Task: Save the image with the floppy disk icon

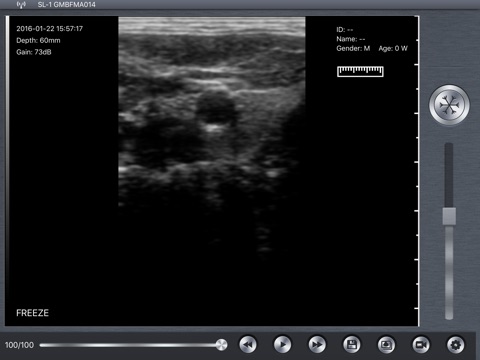Action: (352, 344)
